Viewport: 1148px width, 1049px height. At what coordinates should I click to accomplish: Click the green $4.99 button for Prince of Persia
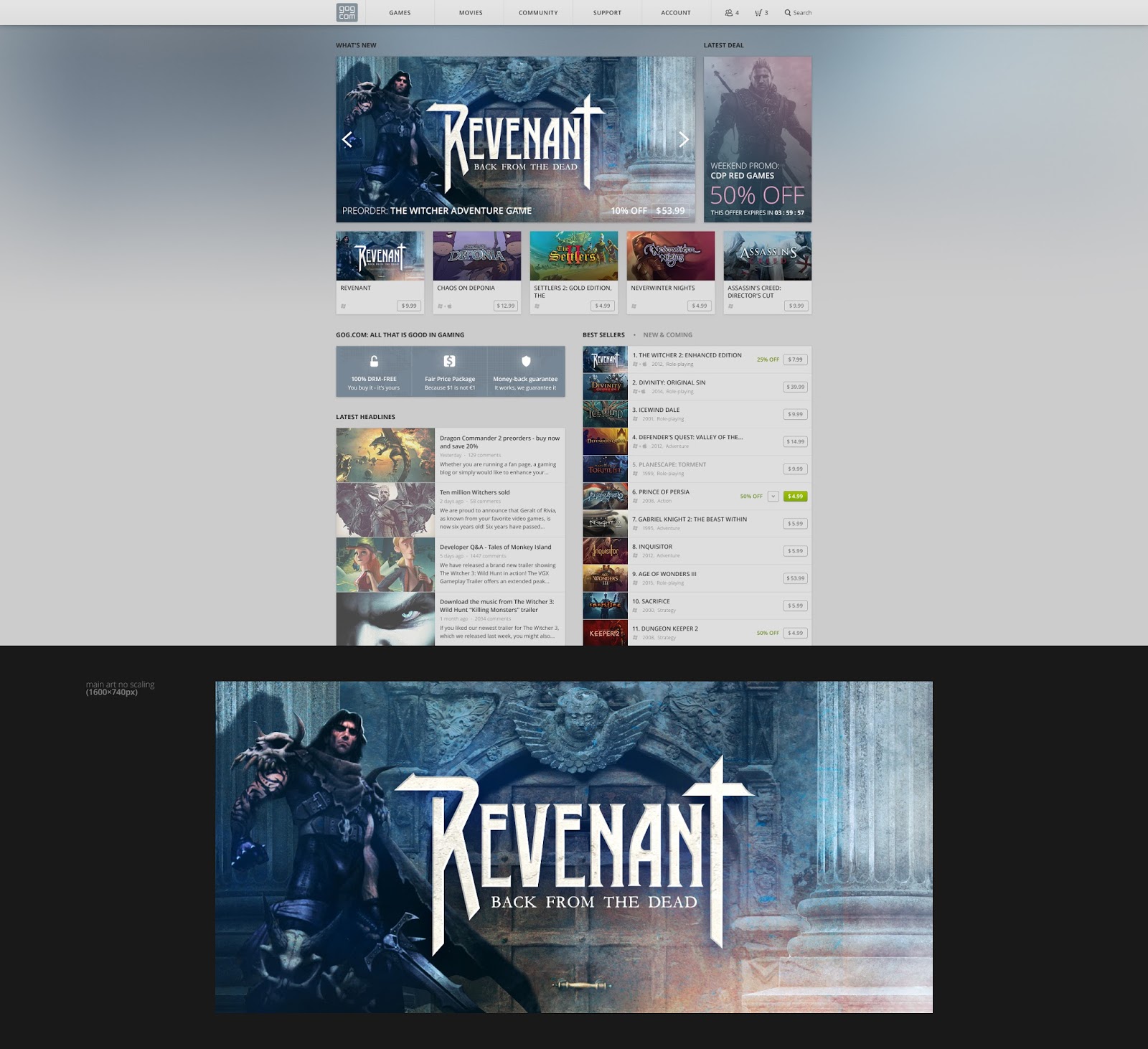[x=796, y=497]
